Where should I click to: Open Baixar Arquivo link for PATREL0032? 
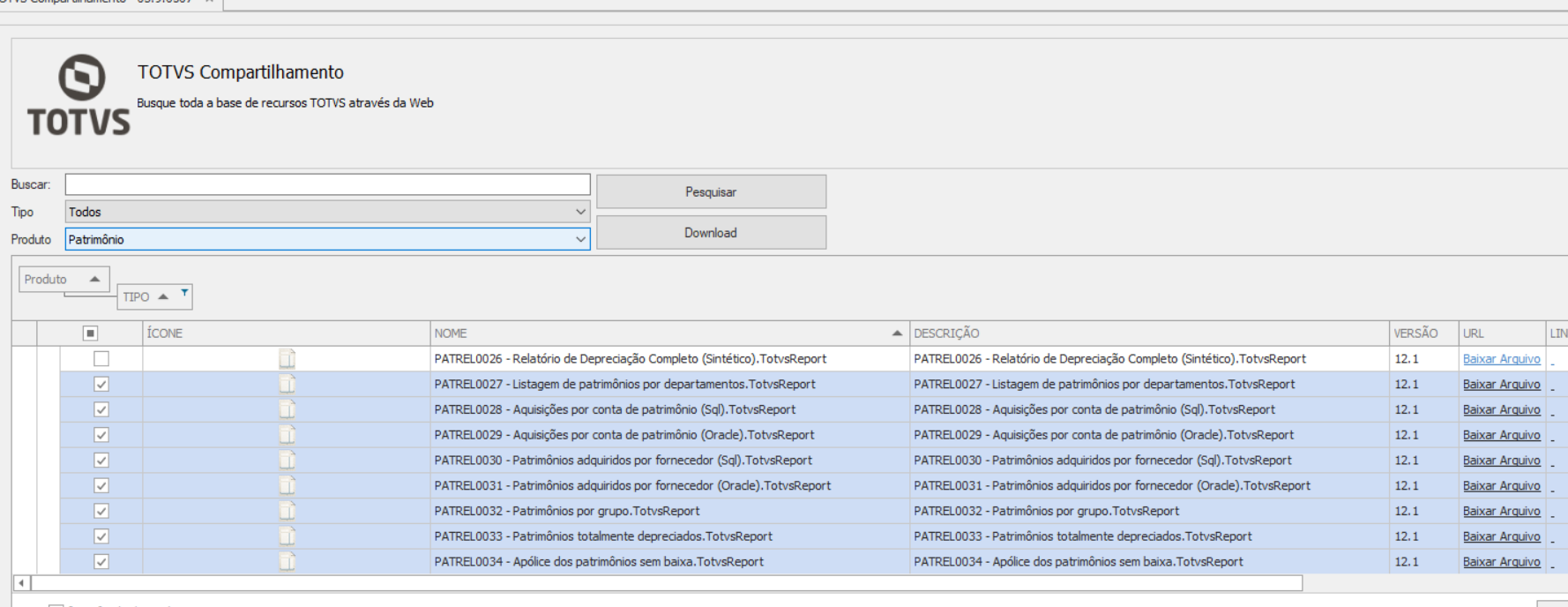tap(1501, 511)
